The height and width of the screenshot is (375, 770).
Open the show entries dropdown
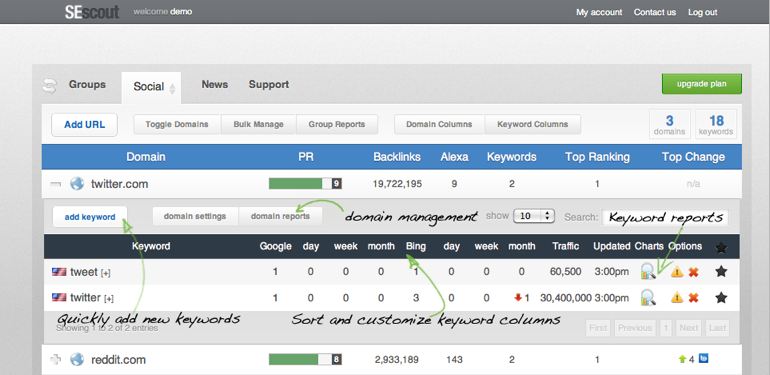point(534,216)
